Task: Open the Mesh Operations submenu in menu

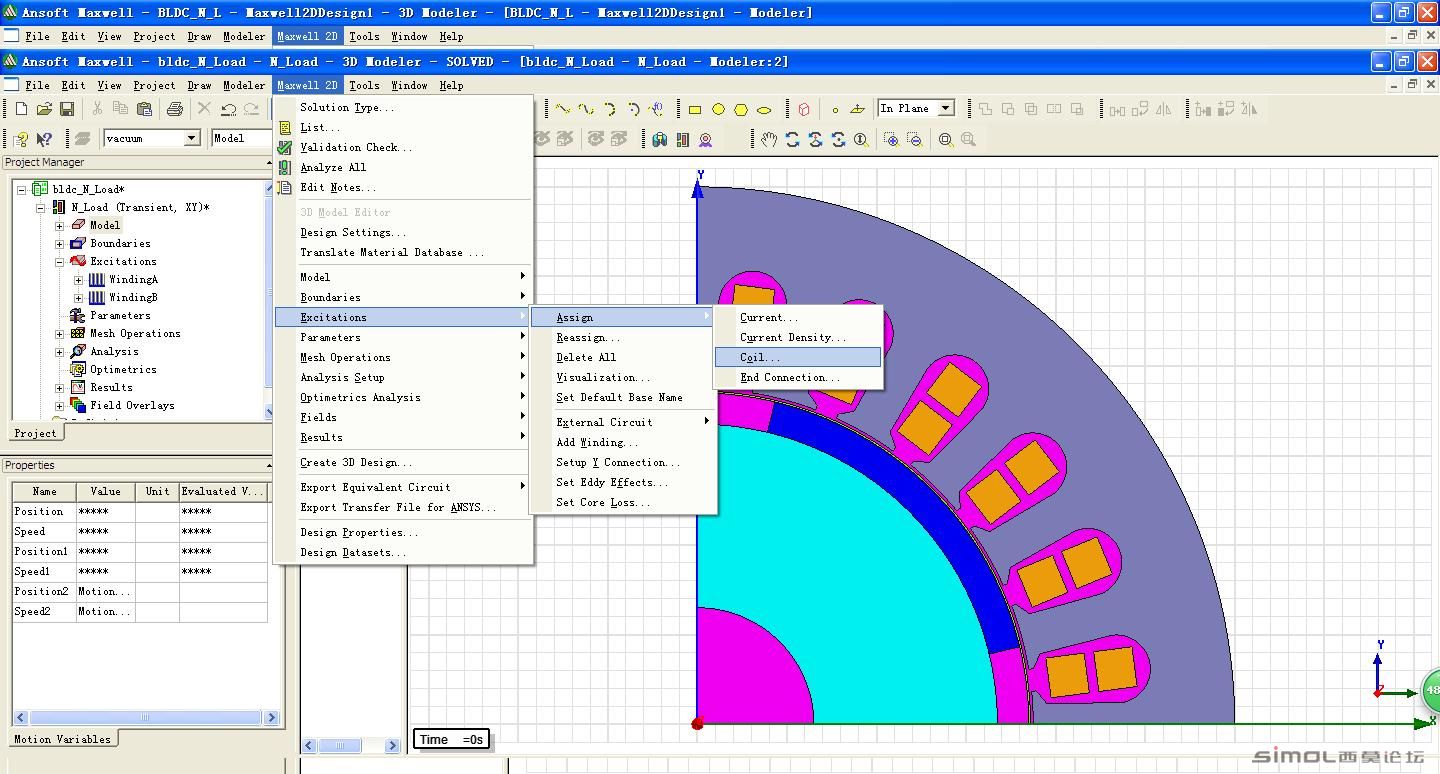Action: (404, 357)
